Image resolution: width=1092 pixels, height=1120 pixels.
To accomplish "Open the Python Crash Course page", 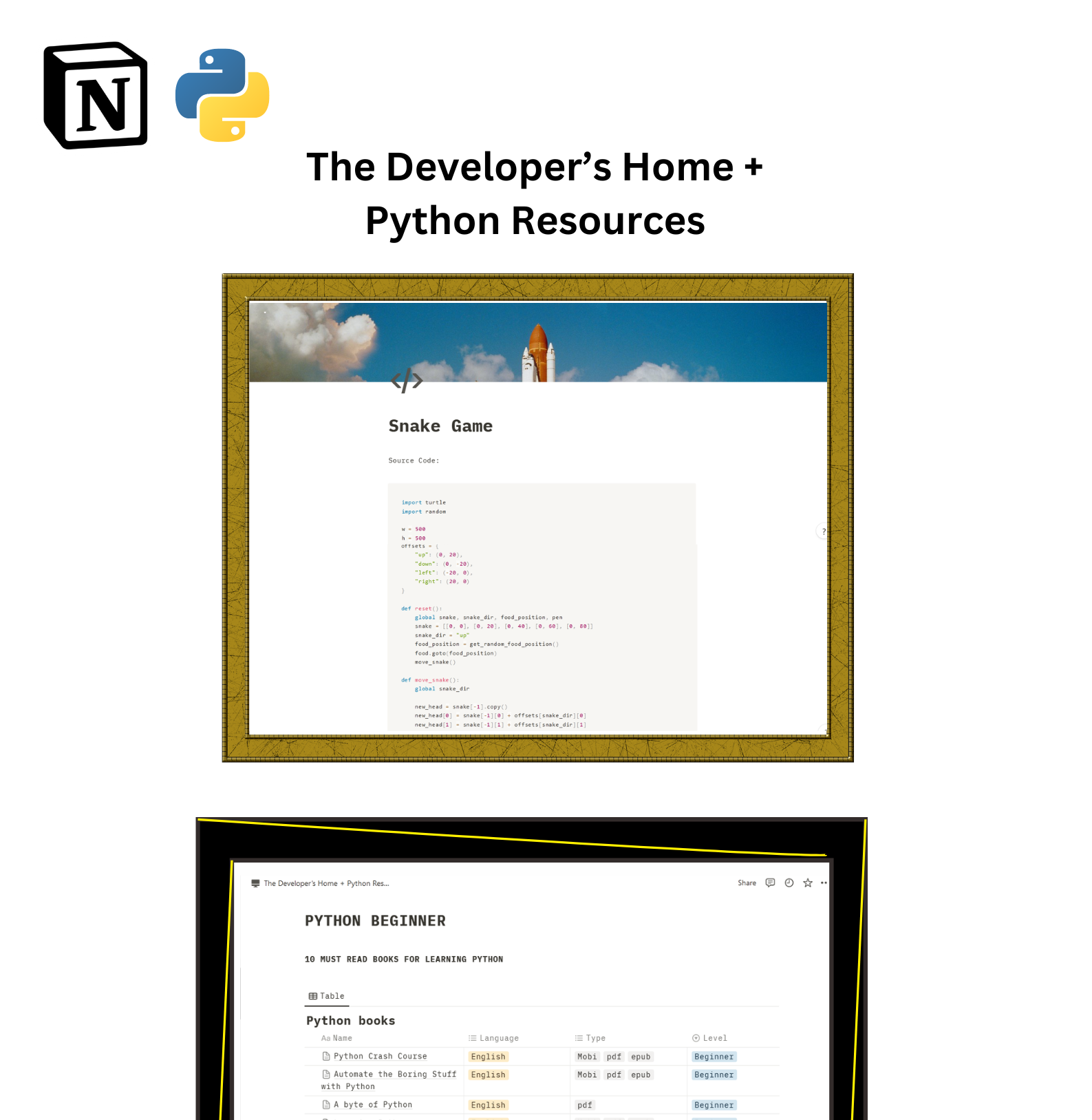I will [380, 1056].
